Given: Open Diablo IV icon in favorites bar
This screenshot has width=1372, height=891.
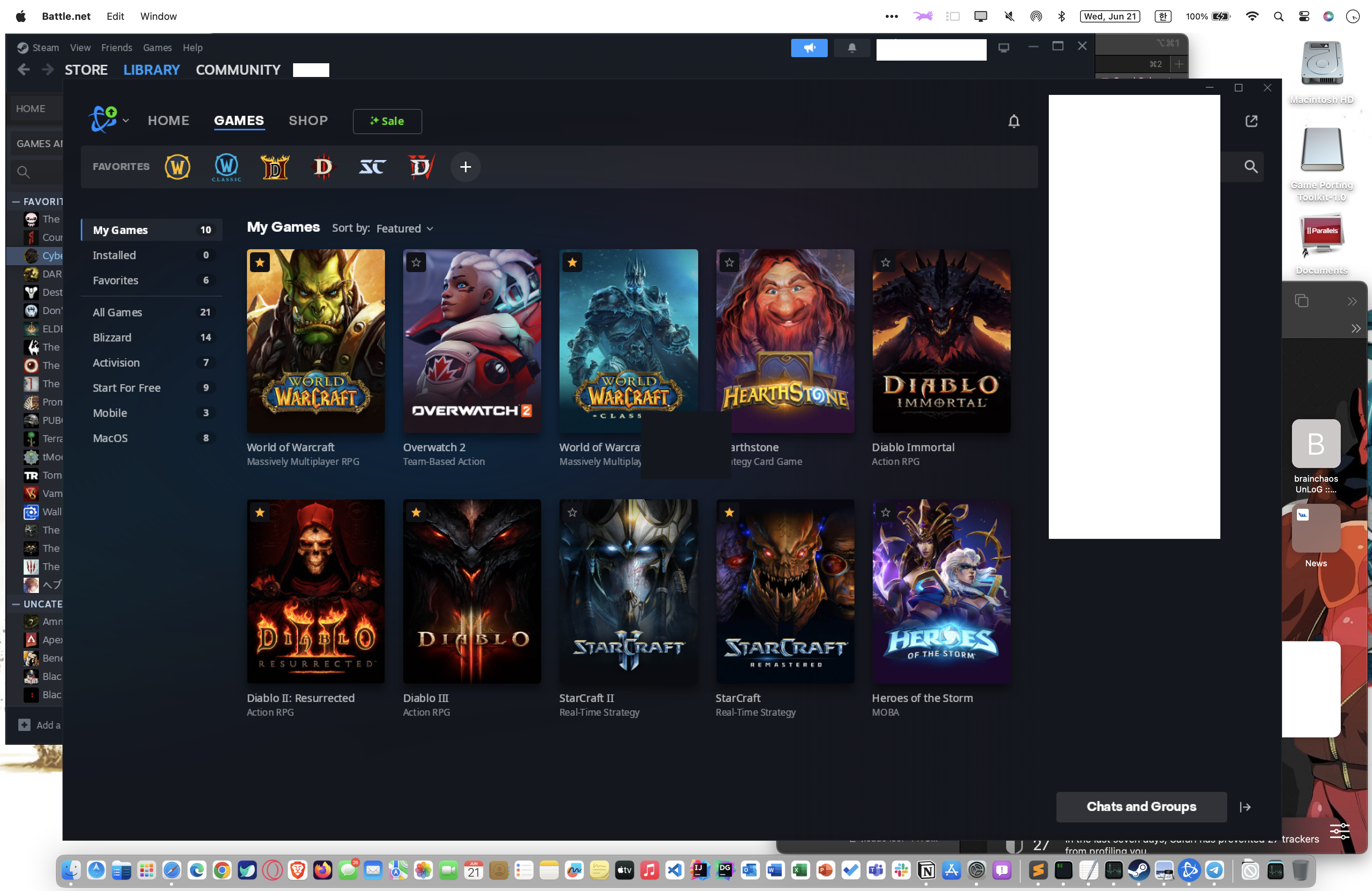Looking at the screenshot, I should tap(421, 167).
